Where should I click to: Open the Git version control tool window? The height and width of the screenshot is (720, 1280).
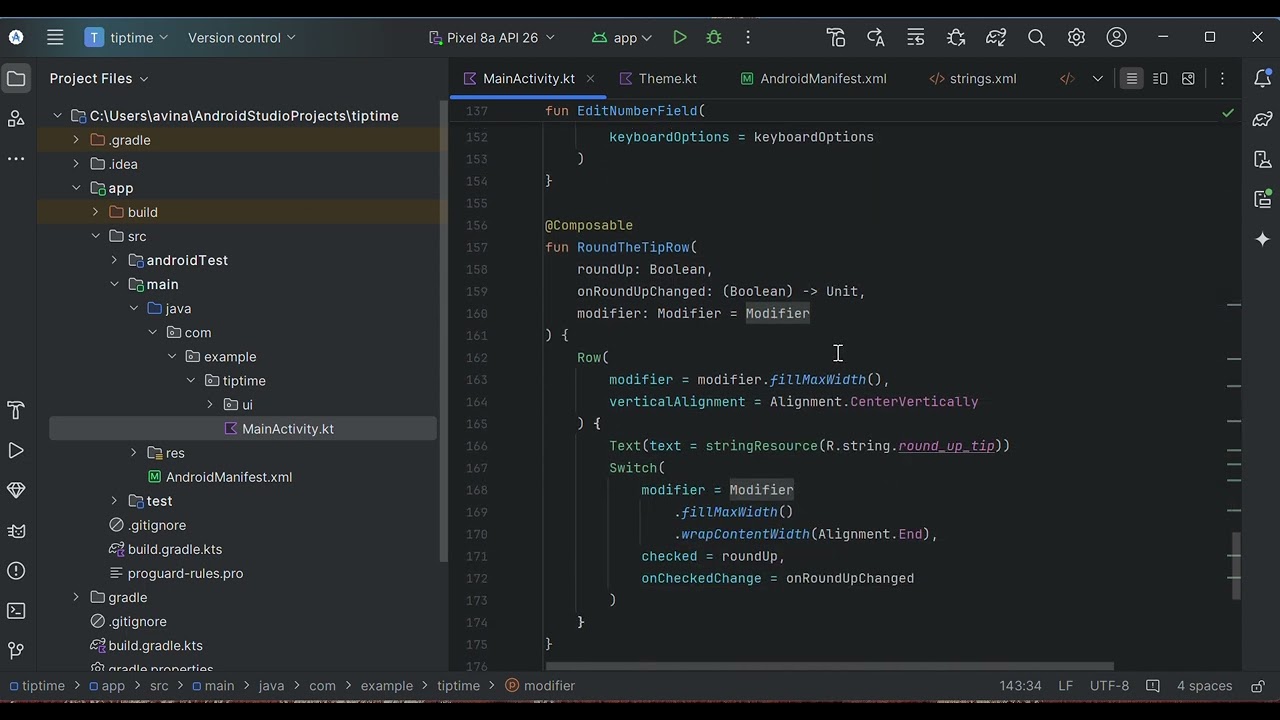(x=16, y=651)
